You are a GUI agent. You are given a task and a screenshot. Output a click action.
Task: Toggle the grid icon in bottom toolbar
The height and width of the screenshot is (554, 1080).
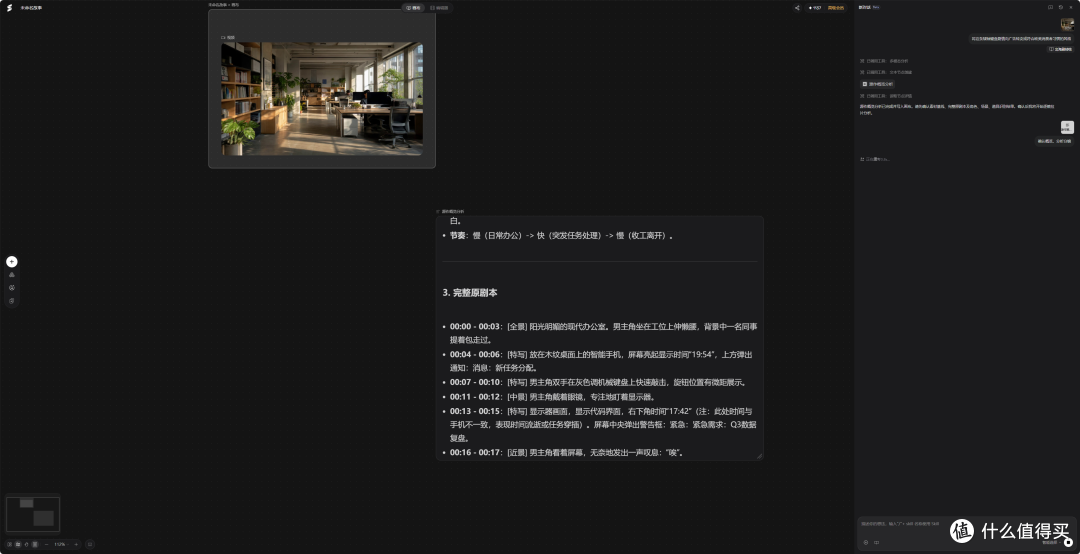pyautogui.click(x=35, y=544)
